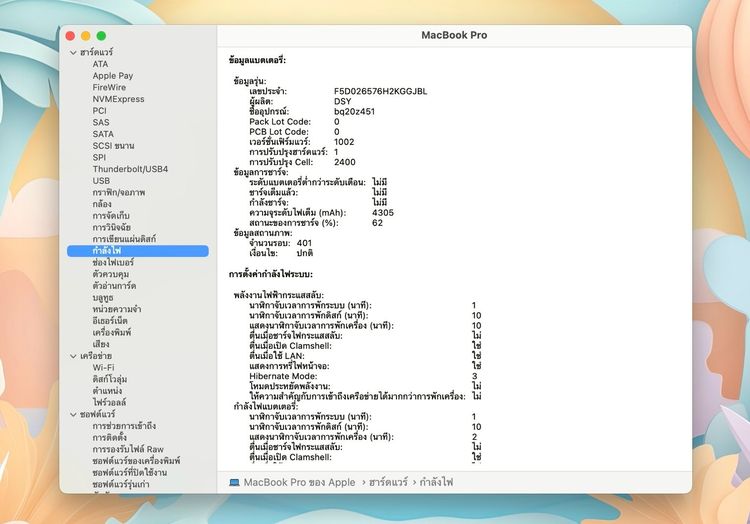Click the Hibernate Mode: label
The image size is (750, 524).
pos(283,376)
